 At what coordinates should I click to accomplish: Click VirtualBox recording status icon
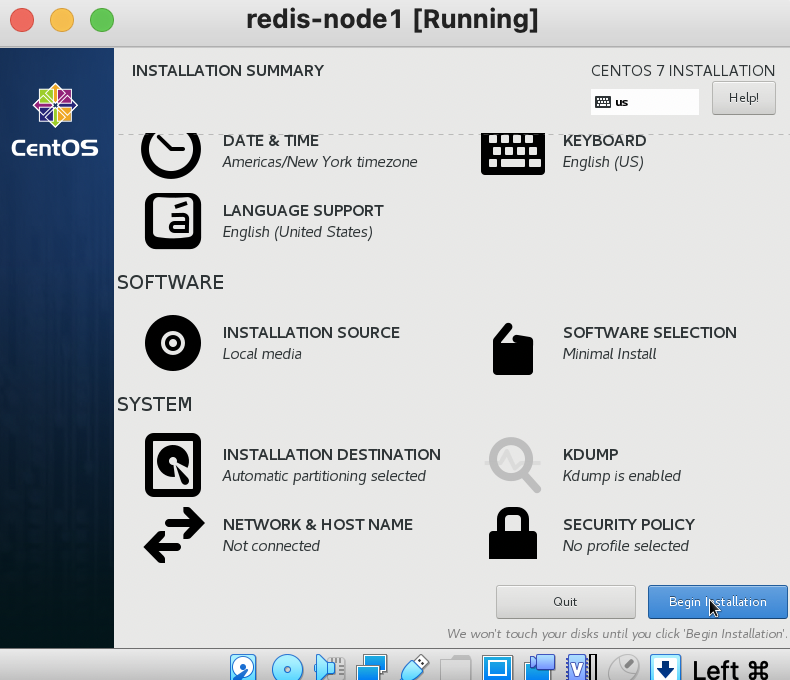pyautogui.click(x=540, y=668)
